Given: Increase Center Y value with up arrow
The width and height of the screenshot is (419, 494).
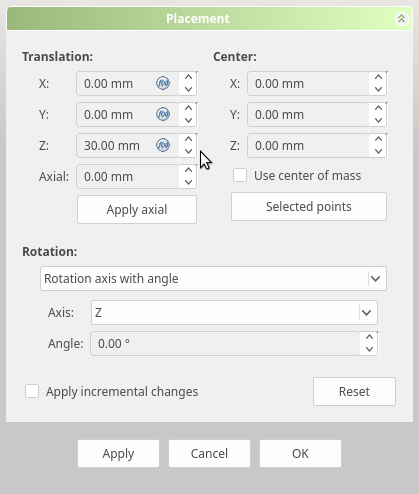Looking at the screenshot, I should 378,108.
